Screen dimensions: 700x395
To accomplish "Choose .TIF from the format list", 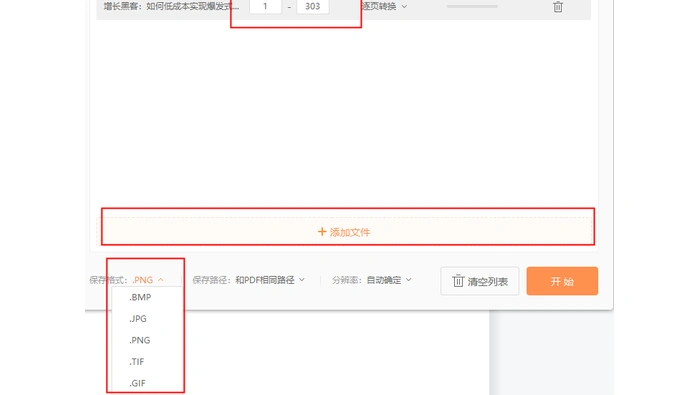I will (x=137, y=362).
